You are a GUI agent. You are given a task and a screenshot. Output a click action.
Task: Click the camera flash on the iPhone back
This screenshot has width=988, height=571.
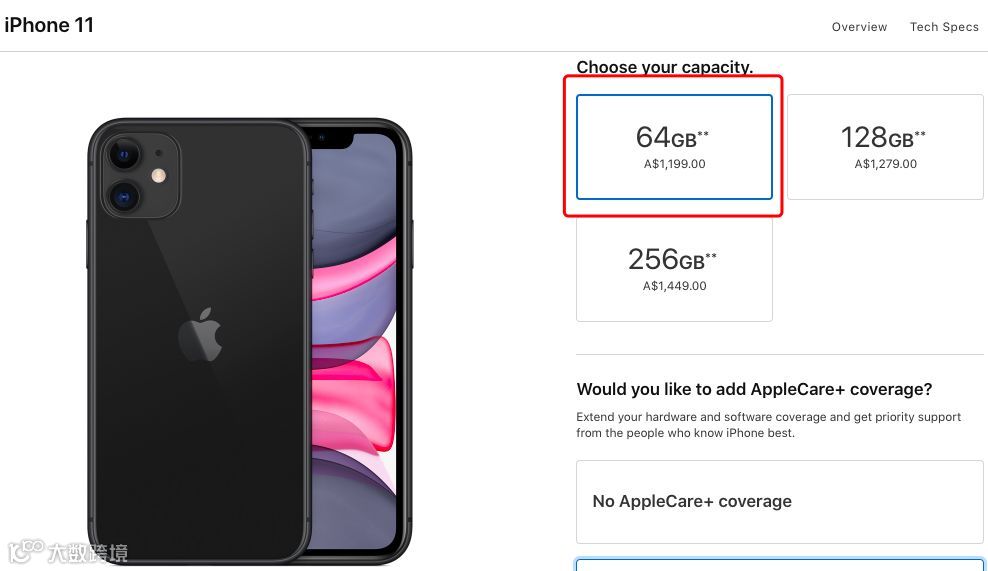(159, 176)
